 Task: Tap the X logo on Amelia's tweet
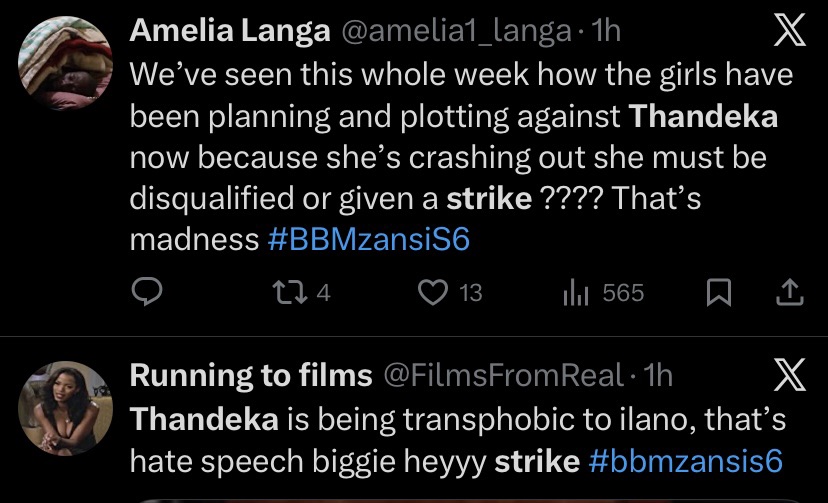(x=789, y=33)
